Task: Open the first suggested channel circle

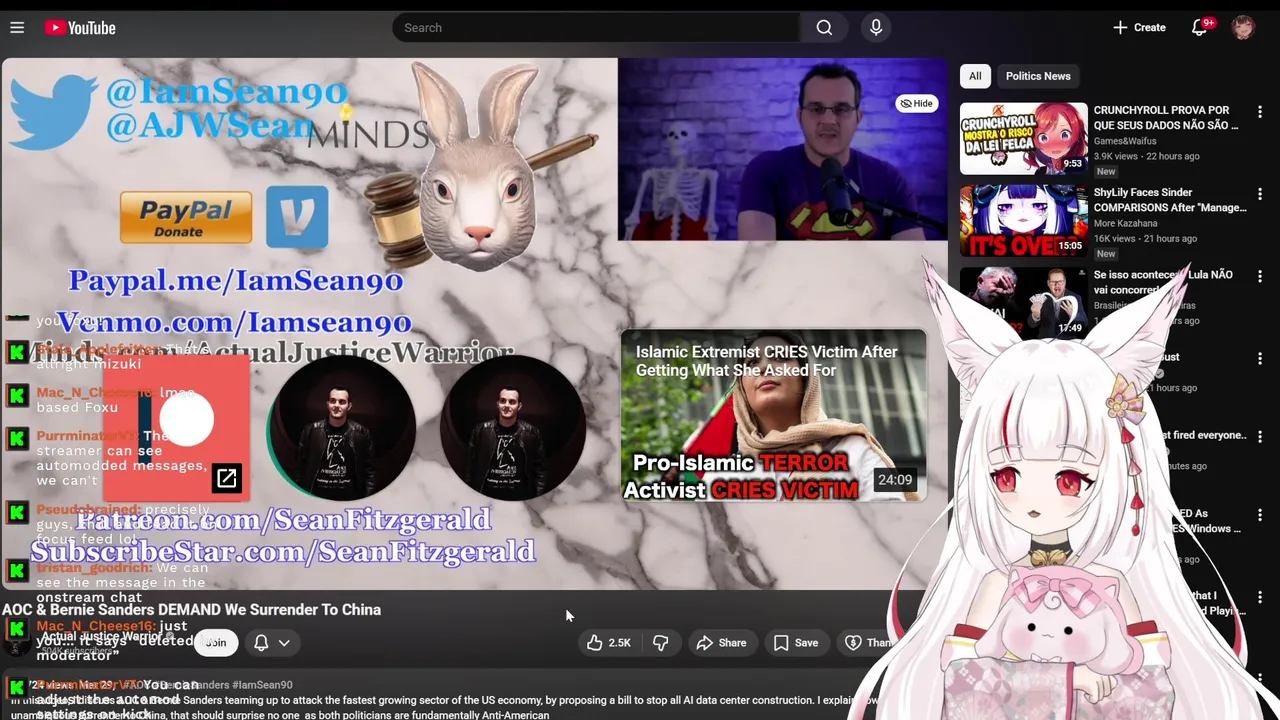Action: coord(341,426)
